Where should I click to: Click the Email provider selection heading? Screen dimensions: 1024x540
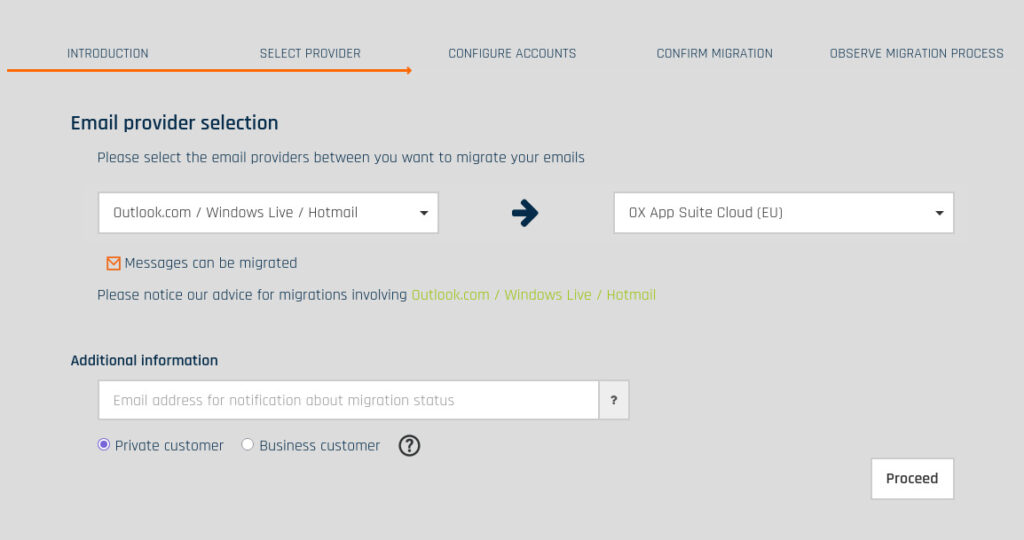click(x=174, y=123)
